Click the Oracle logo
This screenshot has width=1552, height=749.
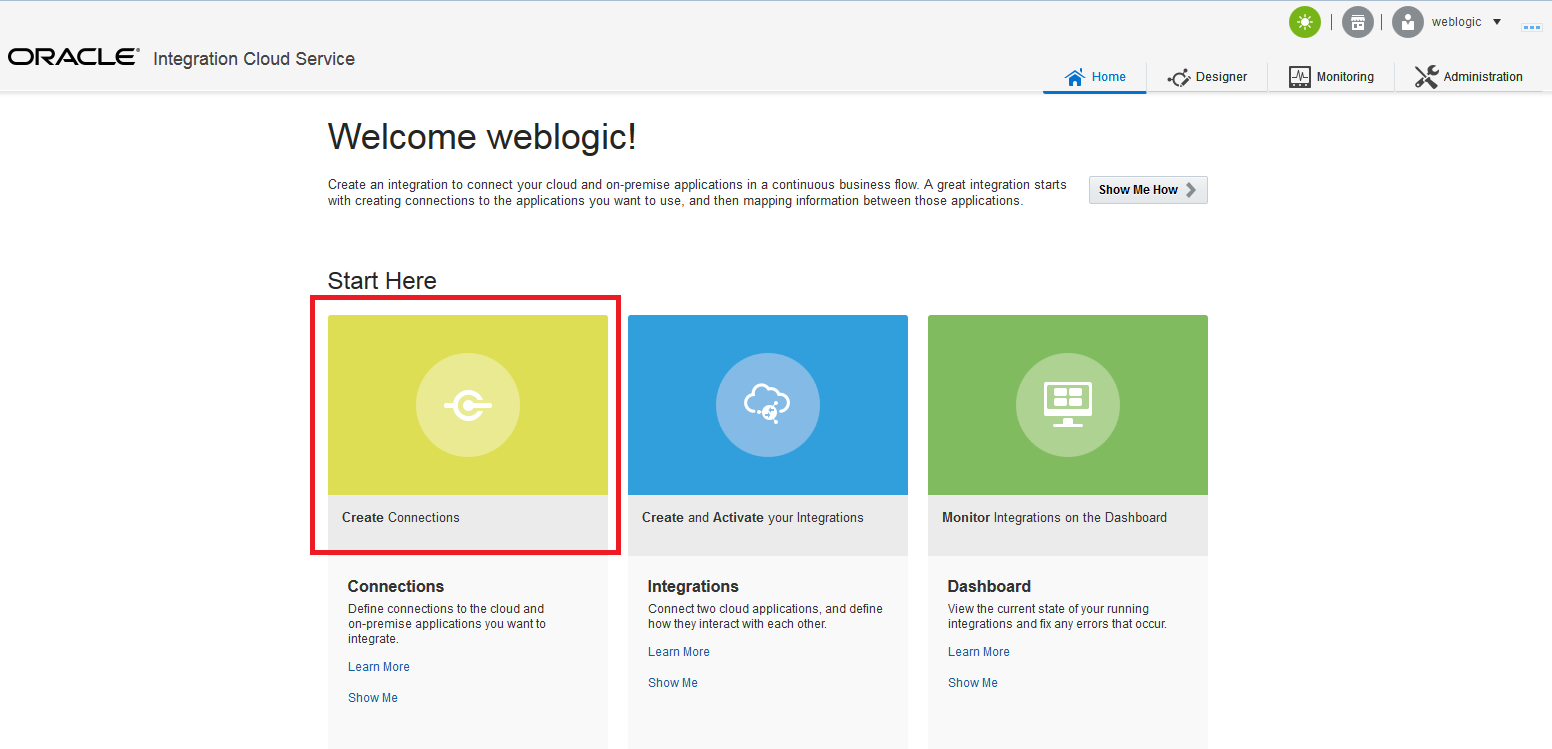73,58
